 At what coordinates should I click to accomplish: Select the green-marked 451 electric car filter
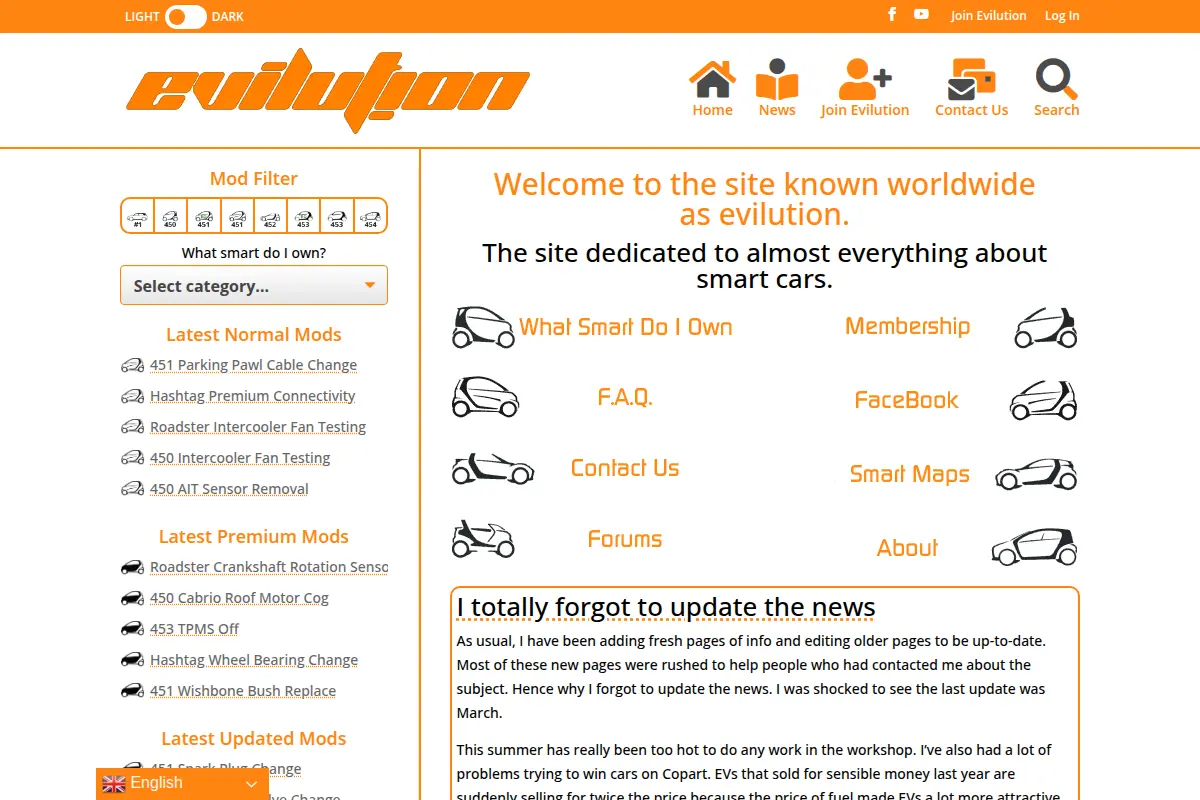204,216
